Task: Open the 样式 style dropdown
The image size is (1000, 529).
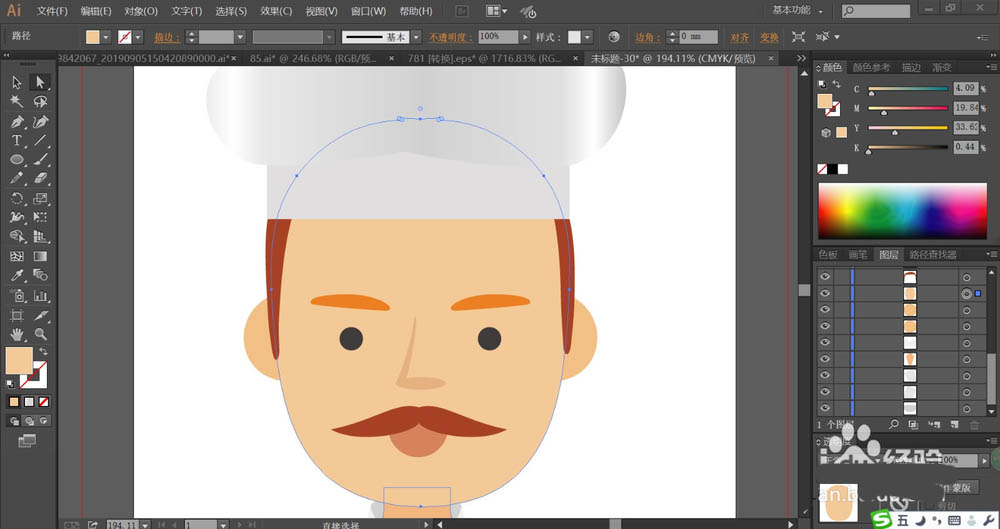Action: (587, 37)
